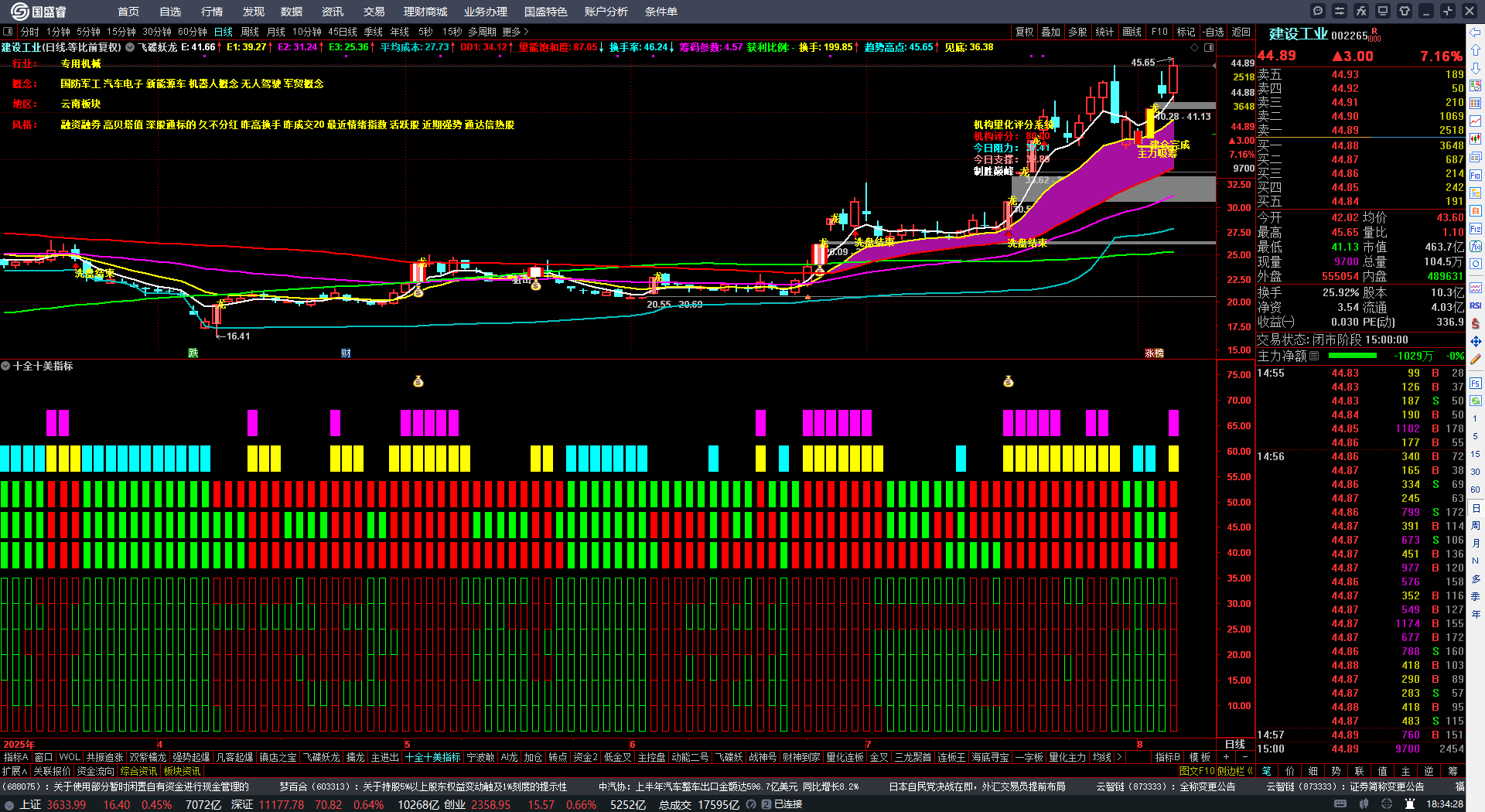Open the 多周期 multi-period option
Image resolution: width=1485 pixels, height=812 pixels.
point(483,32)
